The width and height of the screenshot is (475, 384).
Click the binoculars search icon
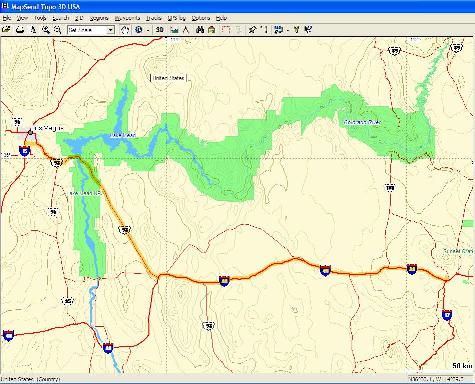click(200, 30)
